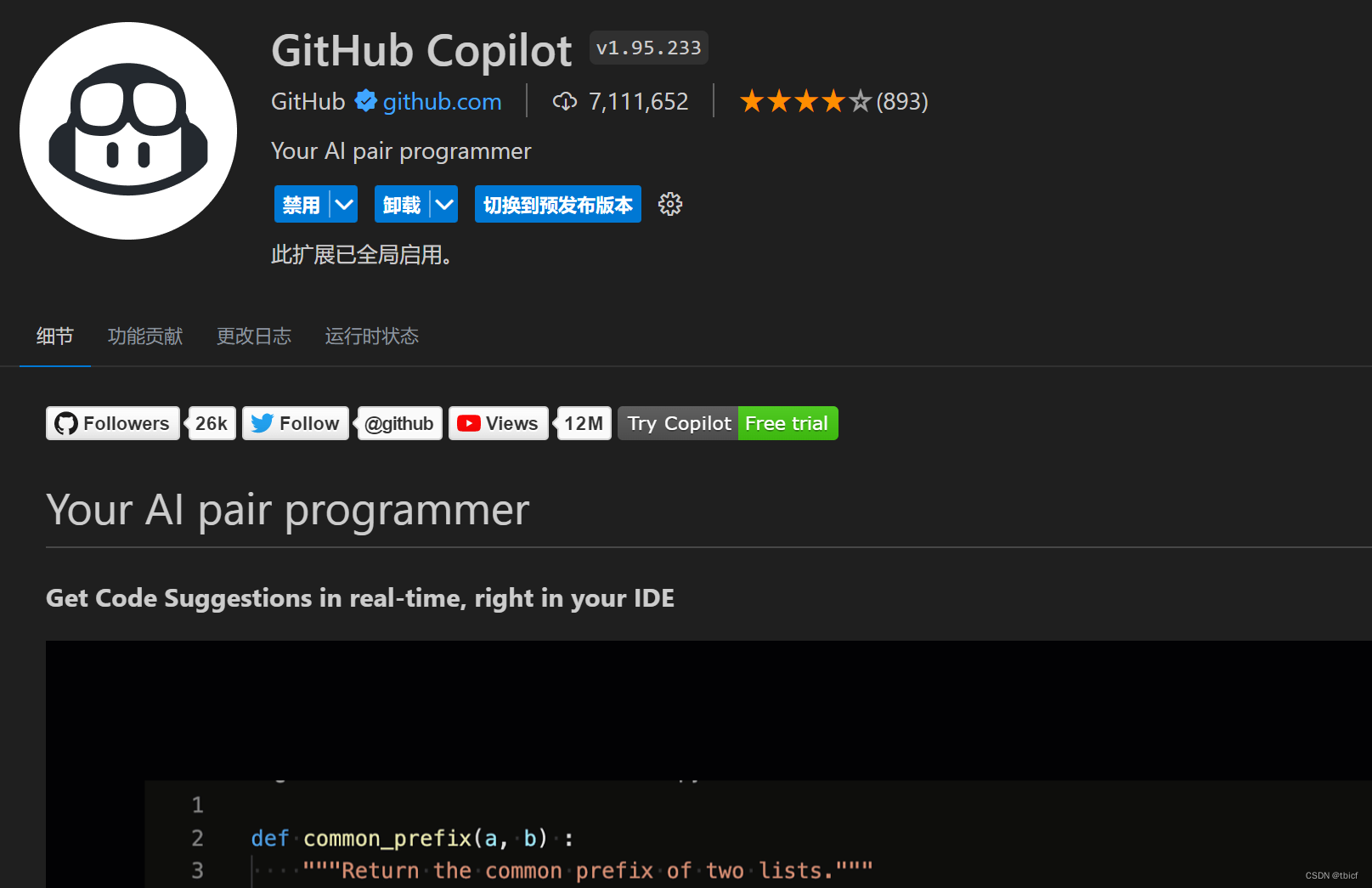Open the @github Twitter handle badge

coord(399,423)
